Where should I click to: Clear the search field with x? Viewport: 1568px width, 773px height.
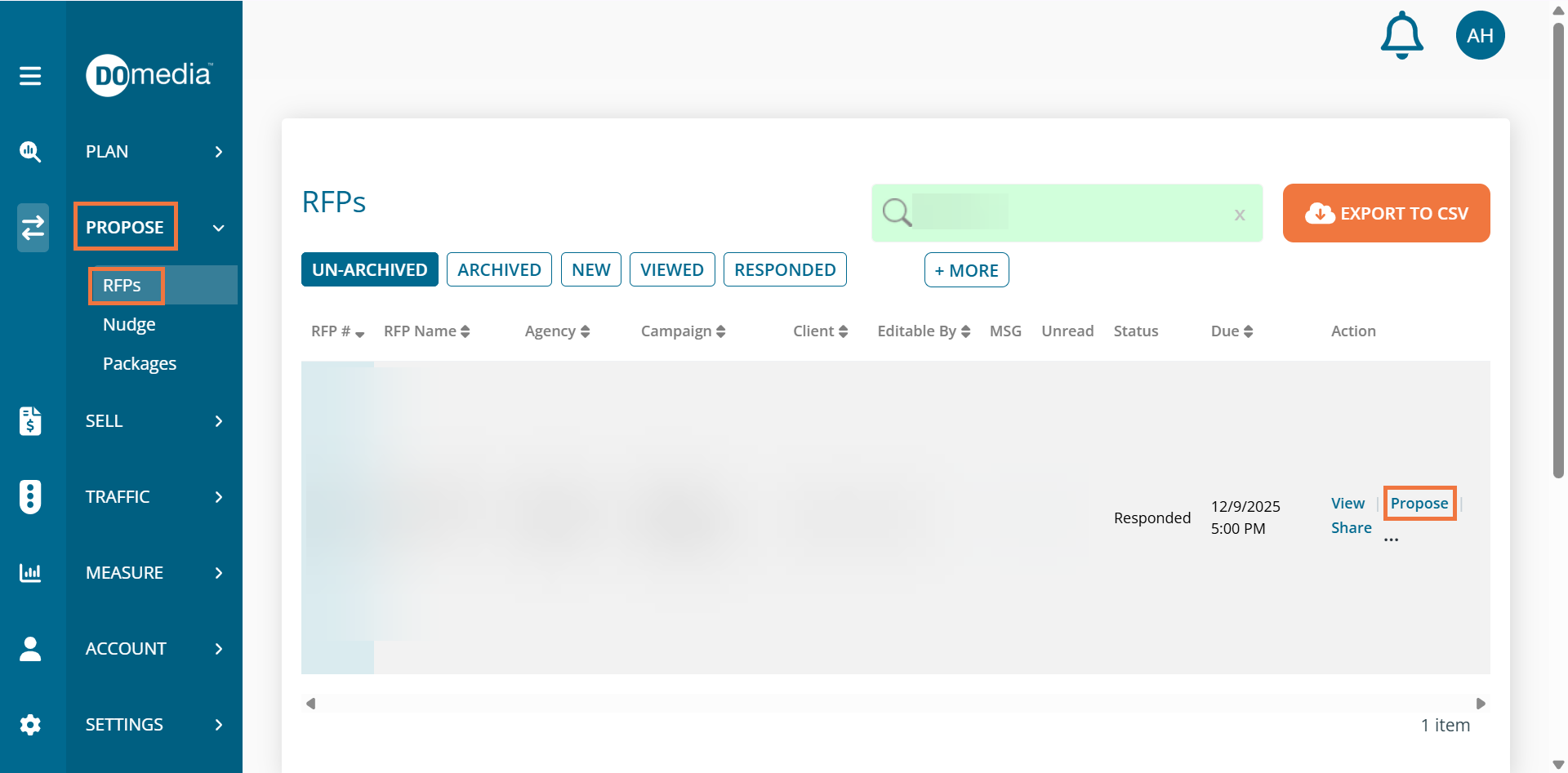pyautogui.click(x=1239, y=215)
